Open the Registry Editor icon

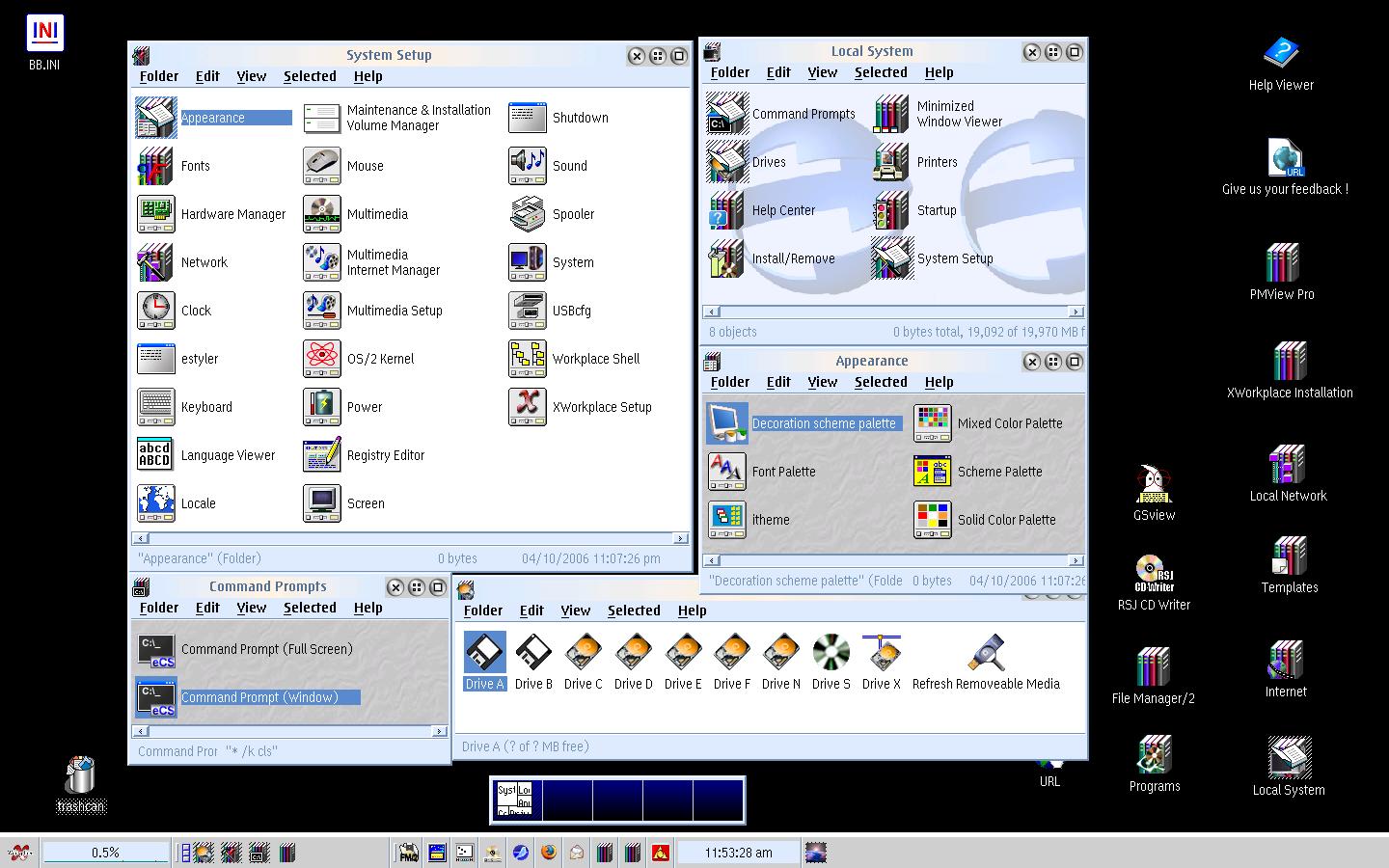pos(321,455)
